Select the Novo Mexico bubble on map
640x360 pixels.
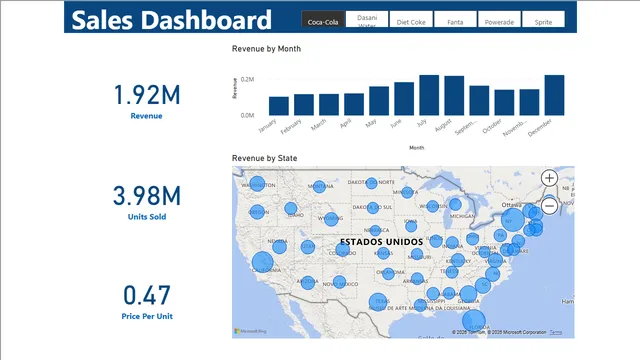(x=340, y=282)
